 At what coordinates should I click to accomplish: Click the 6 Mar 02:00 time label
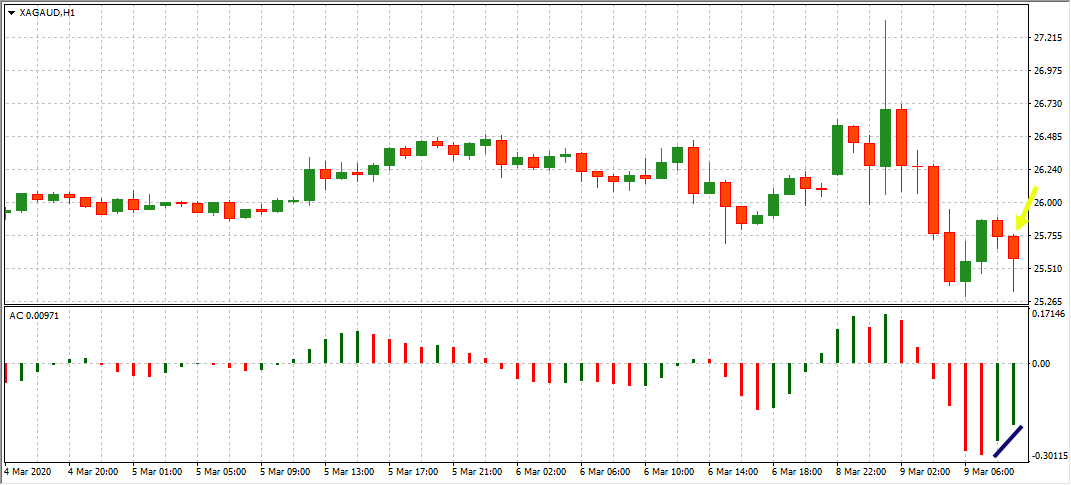pyautogui.click(x=540, y=472)
